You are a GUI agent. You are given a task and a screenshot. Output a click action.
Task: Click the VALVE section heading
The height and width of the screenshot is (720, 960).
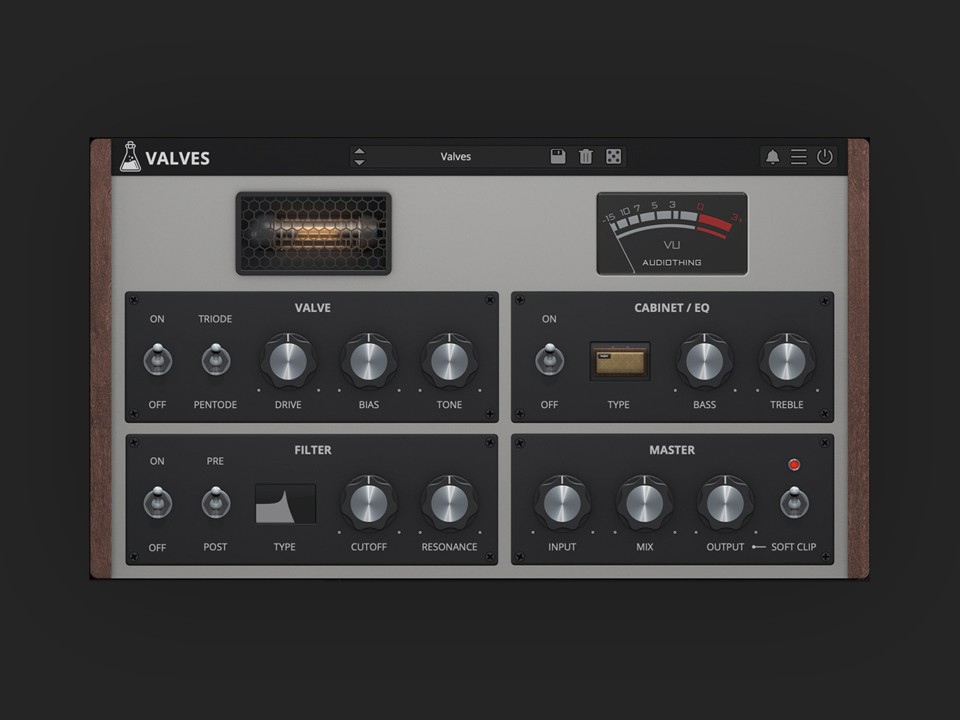[313, 308]
